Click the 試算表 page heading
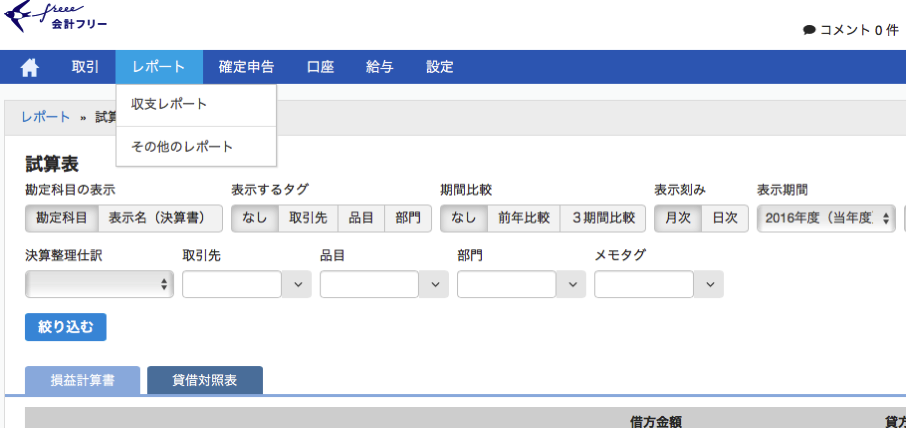906x428 pixels. (x=52, y=164)
